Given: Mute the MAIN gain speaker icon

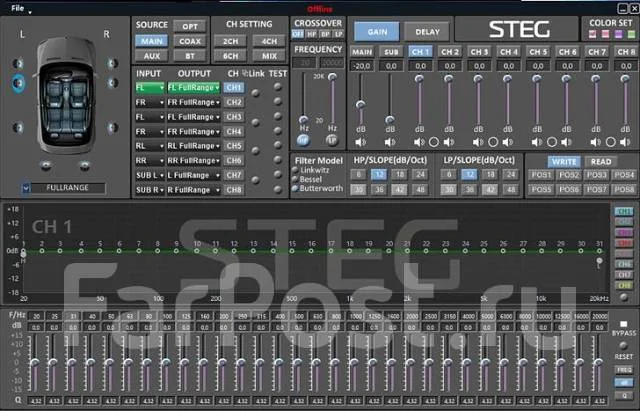Looking at the screenshot, I should (360, 142).
